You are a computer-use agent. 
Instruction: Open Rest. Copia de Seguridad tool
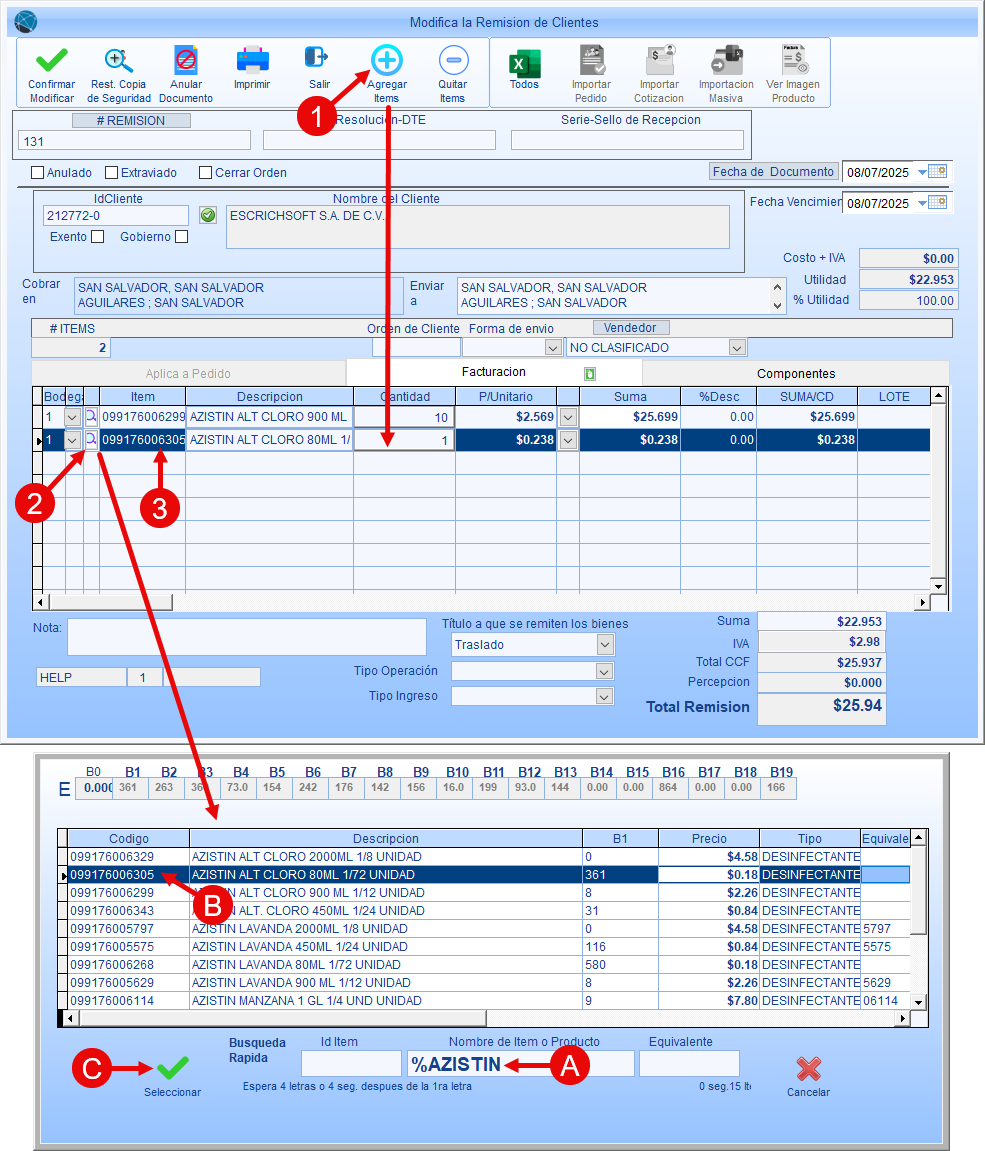coord(118,60)
